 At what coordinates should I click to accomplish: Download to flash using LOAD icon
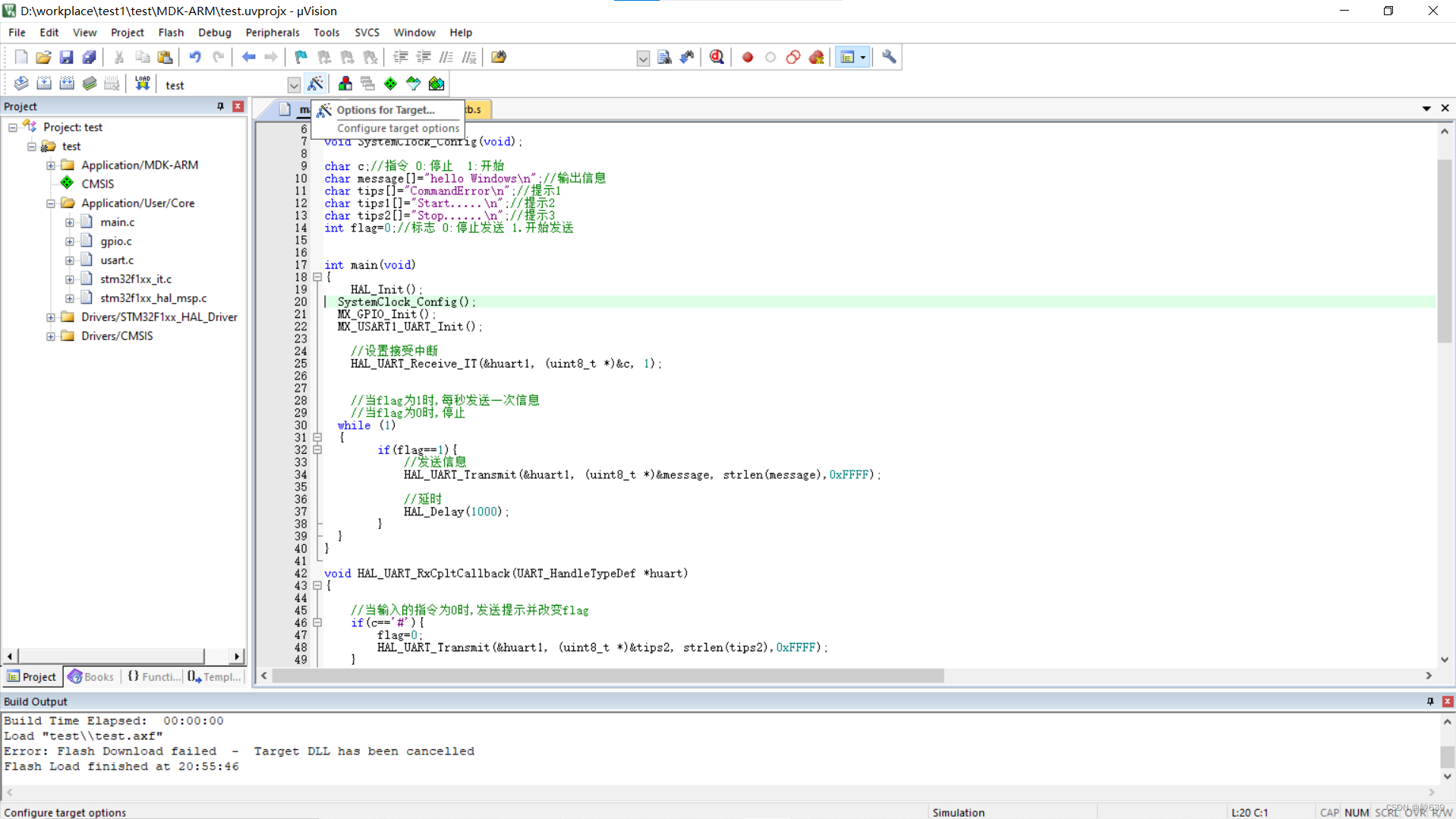pyautogui.click(x=142, y=83)
